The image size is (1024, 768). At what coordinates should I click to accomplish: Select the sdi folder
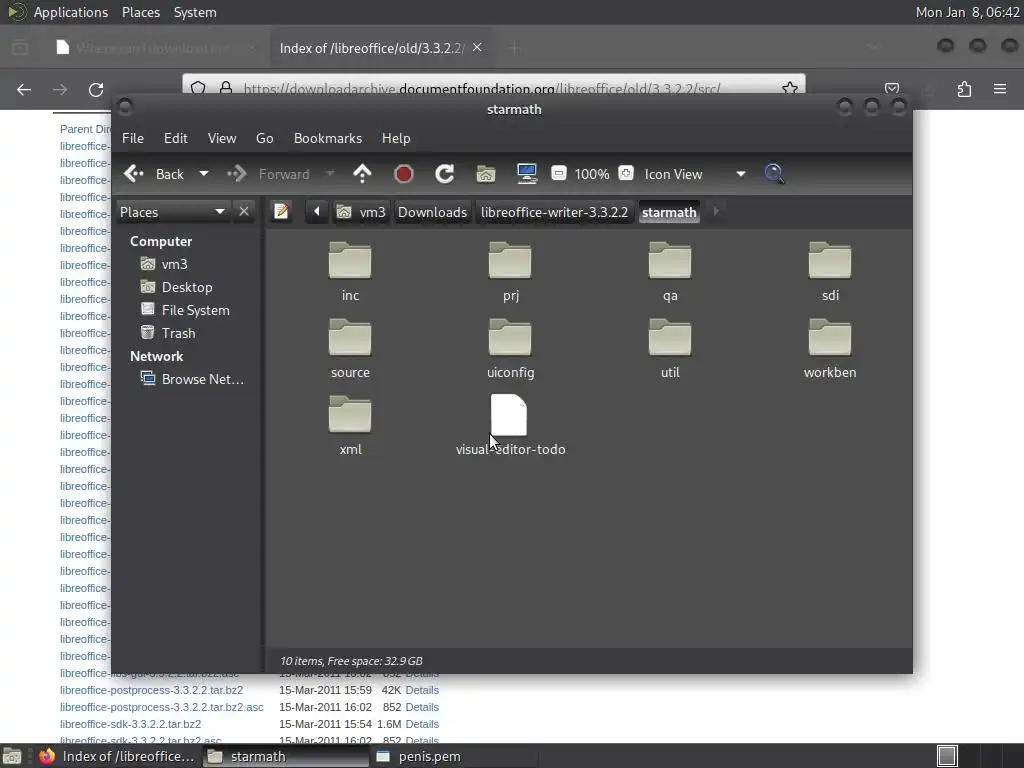tap(830, 272)
